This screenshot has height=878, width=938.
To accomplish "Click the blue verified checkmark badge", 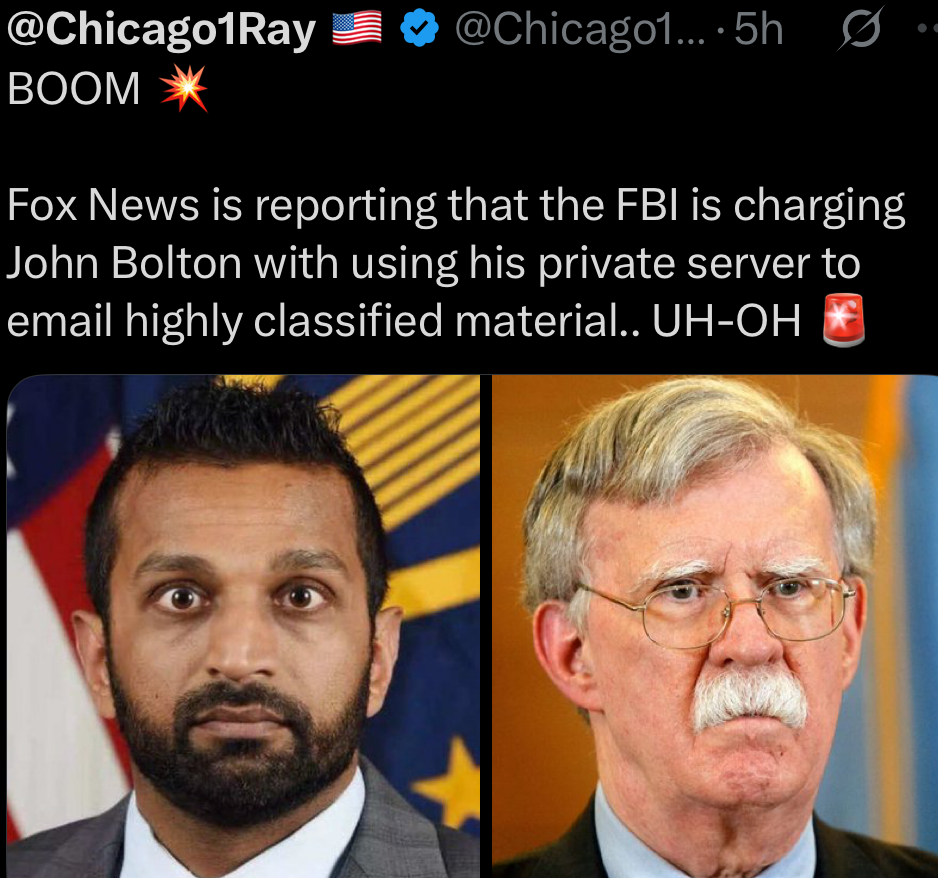I will pyautogui.click(x=419, y=28).
